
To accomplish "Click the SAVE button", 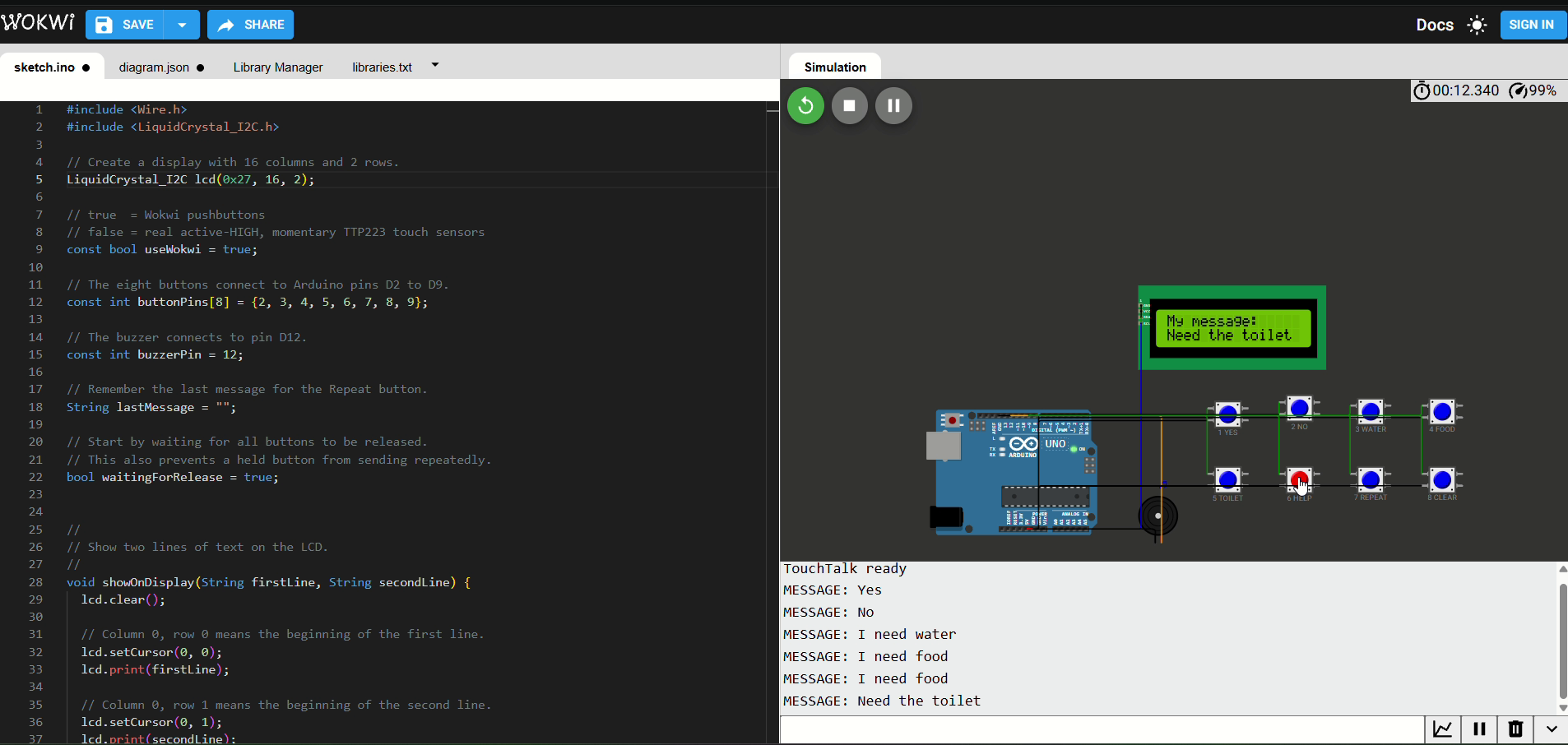I will (x=125, y=25).
